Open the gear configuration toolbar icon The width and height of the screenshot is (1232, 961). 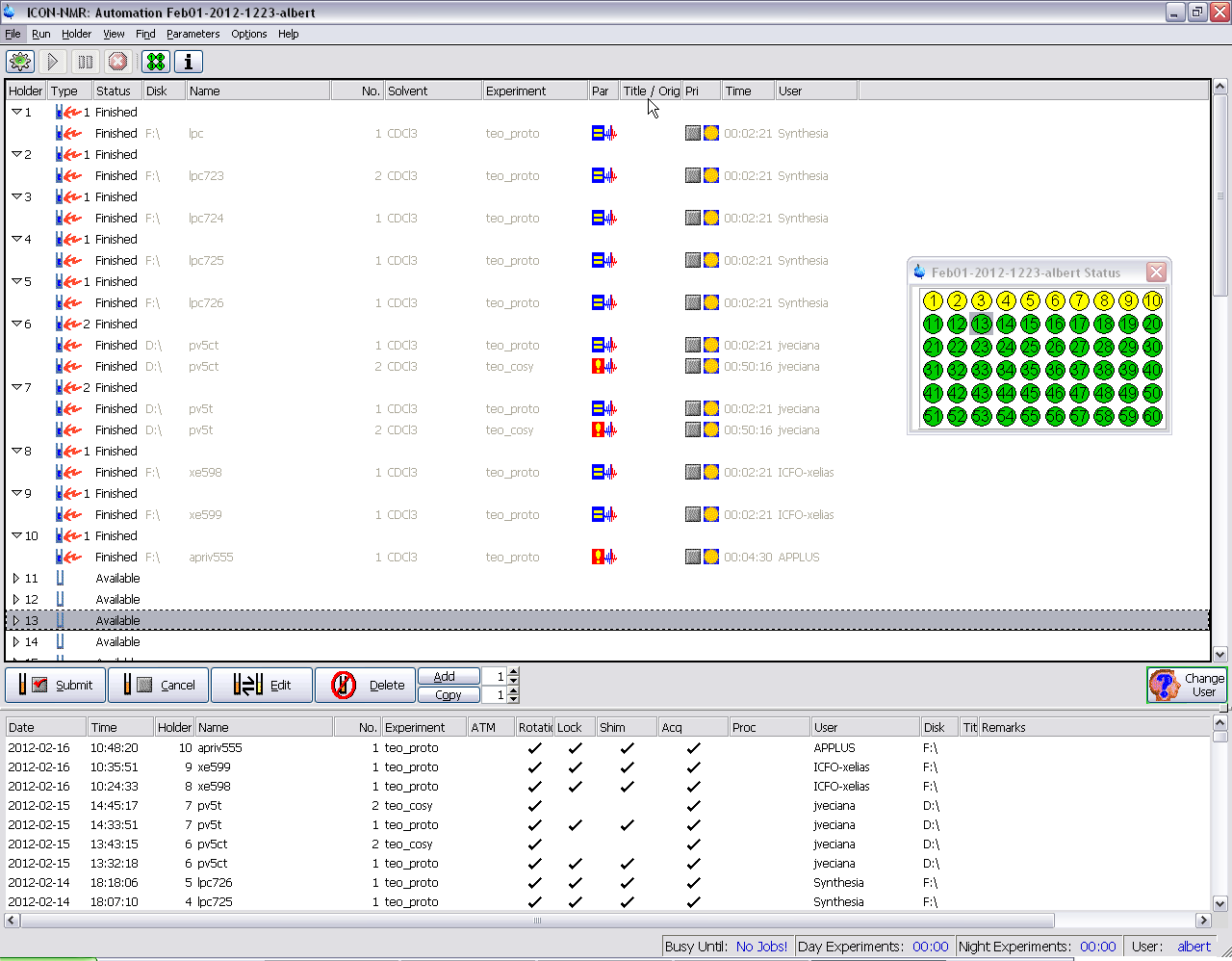(x=20, y=62)
